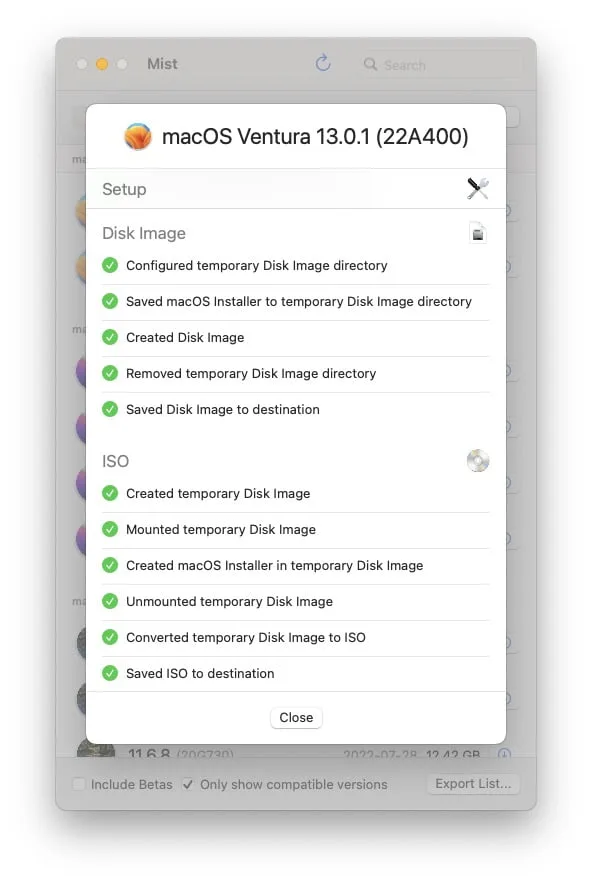Screen dimensions: 592x884
Task: Click the Setup tools icon
Action: click(478, 189)
